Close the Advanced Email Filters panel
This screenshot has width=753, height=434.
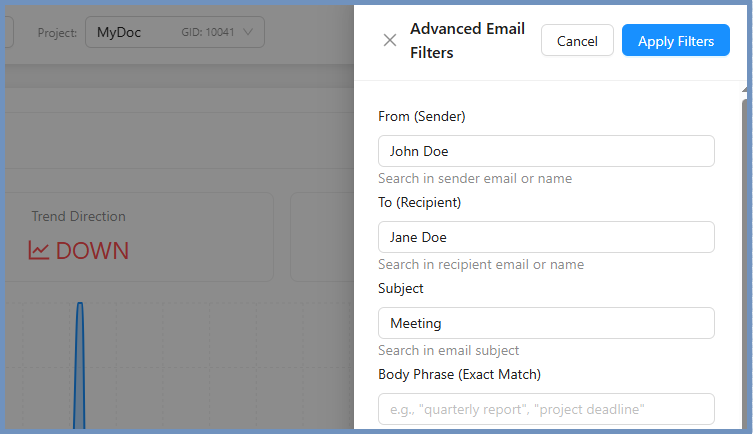(390, 41)
